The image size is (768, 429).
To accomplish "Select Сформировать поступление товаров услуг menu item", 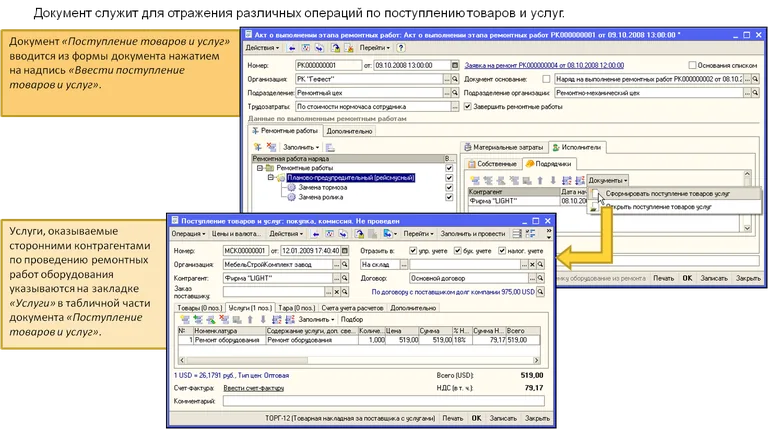I will pos(666,193).
